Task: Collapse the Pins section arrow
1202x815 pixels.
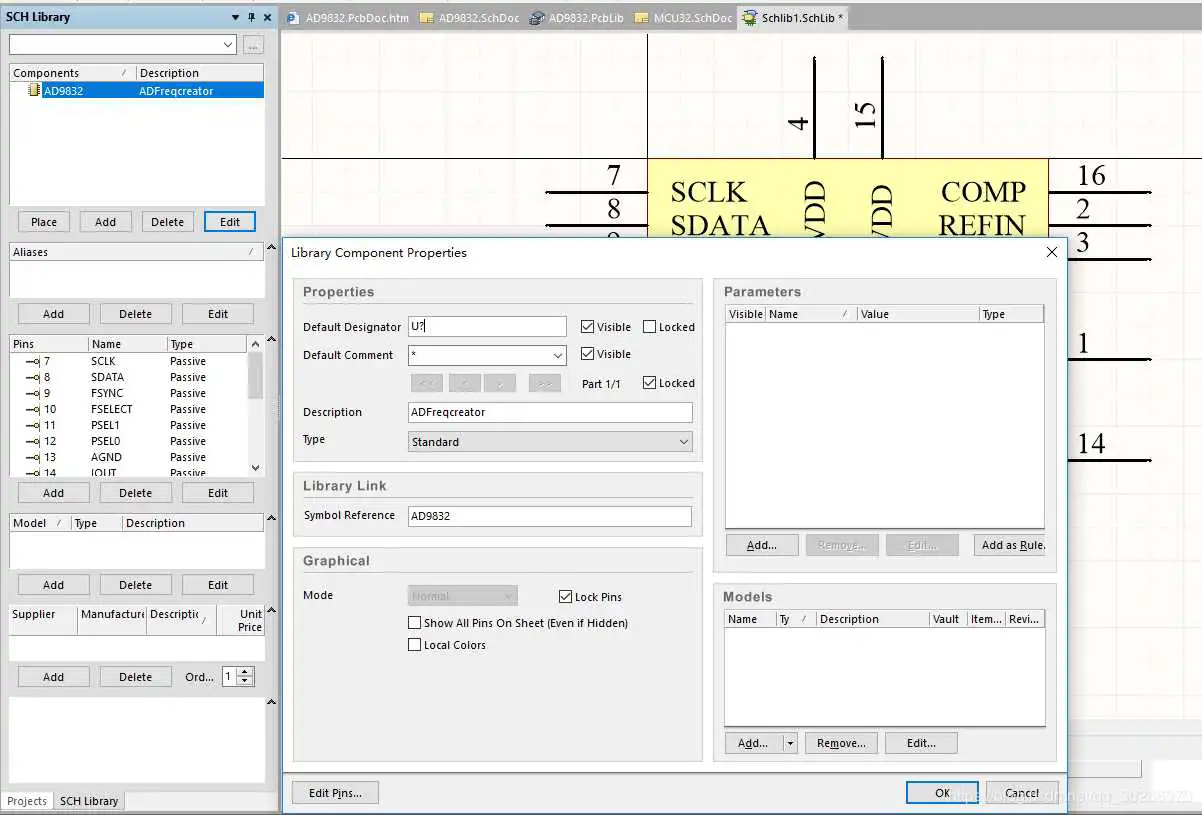Action: (x=271, y=340)
